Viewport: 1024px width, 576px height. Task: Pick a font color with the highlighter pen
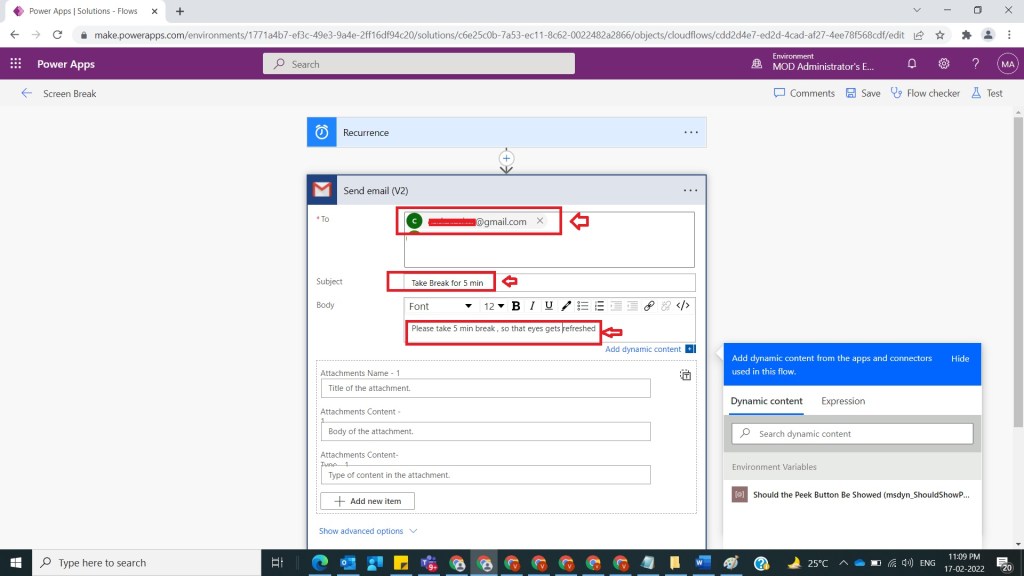566,306
